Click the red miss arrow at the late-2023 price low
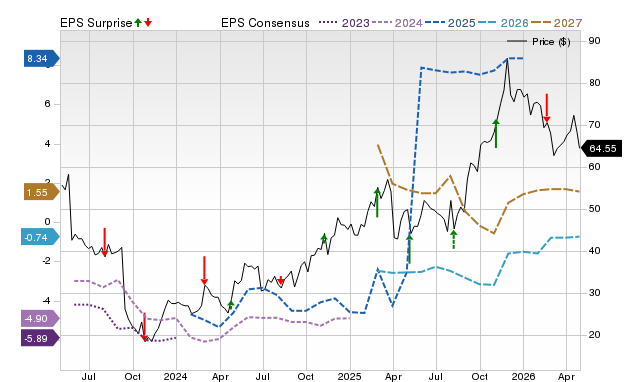 tap(144, 326)
